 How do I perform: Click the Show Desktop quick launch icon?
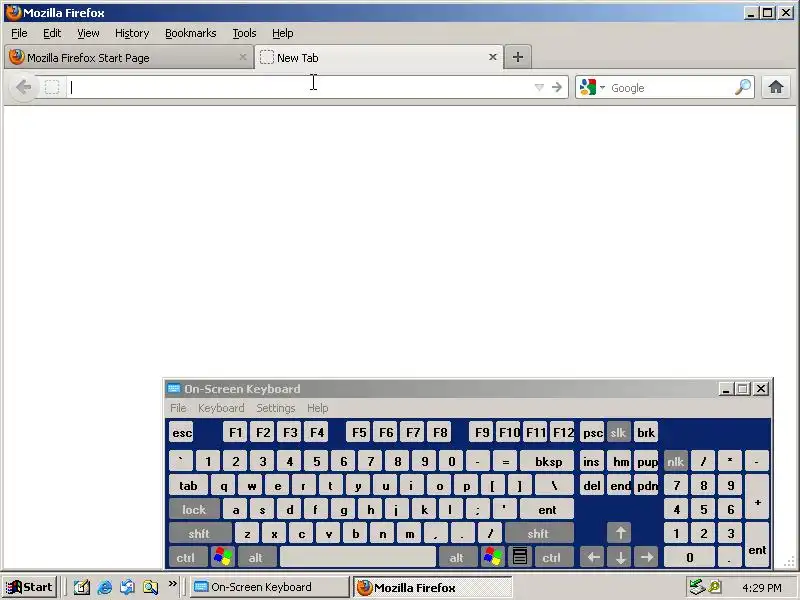pos(82,587)
